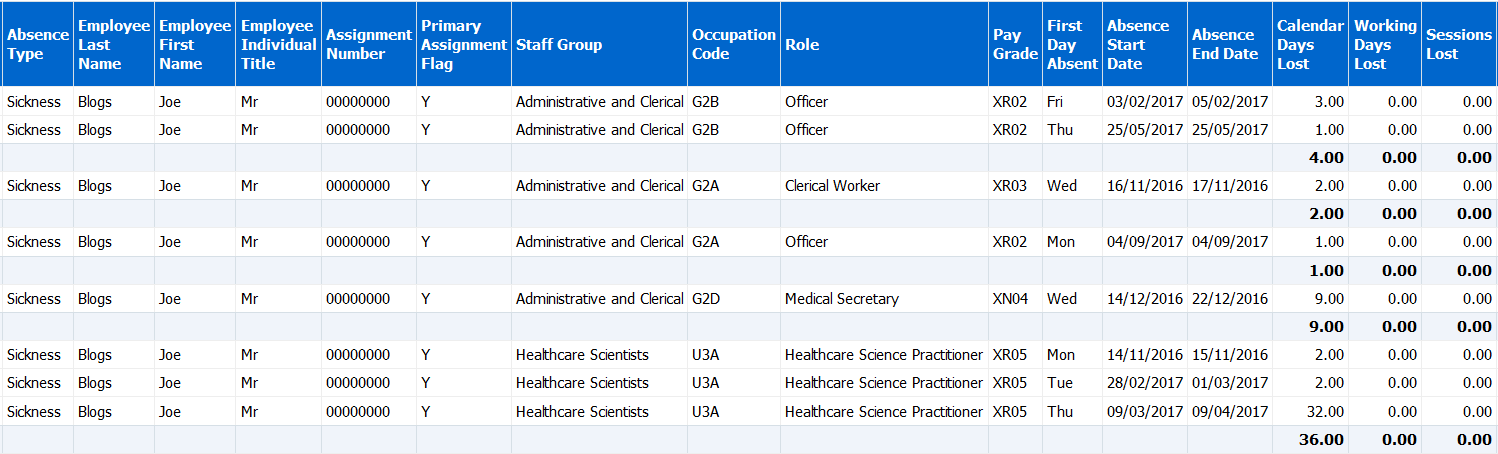Screen dimensions: 1498x454
Task: Click the Assignment Number column header
Action: 368,44
